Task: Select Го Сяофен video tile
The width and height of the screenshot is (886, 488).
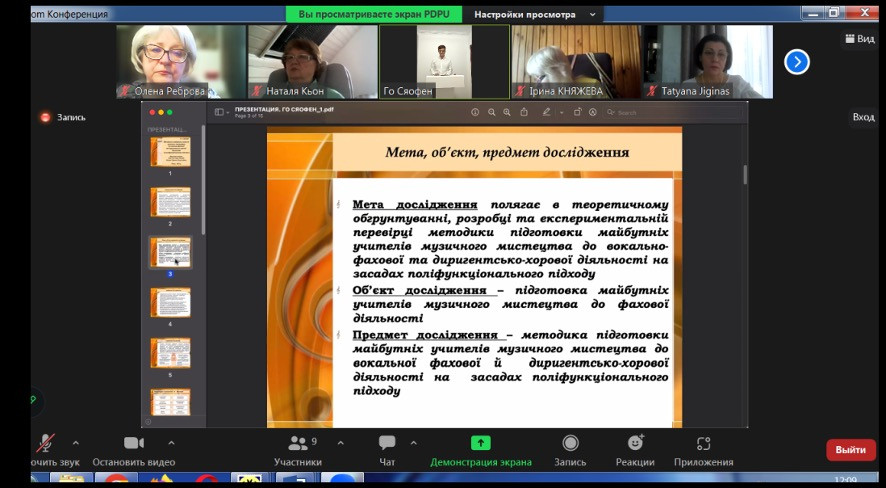Action: click(444, 62)
